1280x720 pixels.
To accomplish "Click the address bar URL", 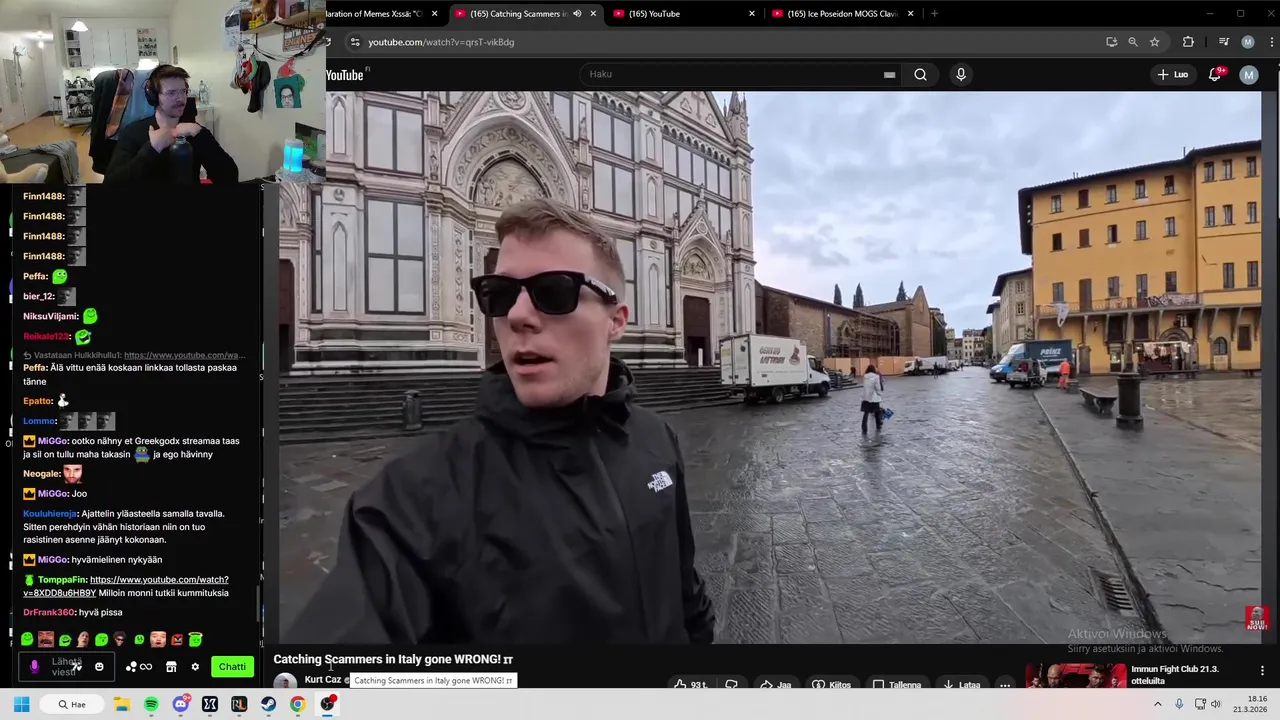I will point(441,42).
